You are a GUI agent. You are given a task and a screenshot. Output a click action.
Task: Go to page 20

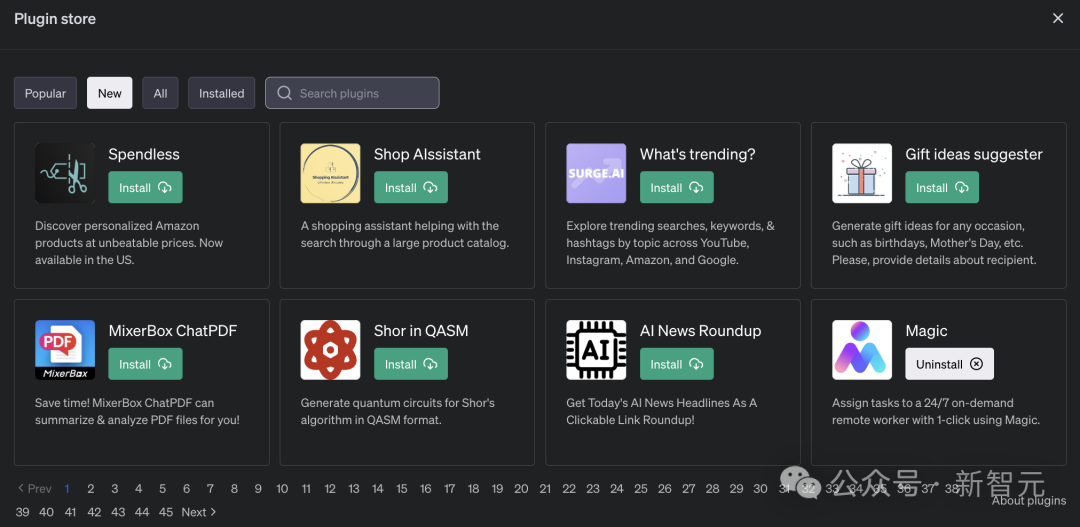[x=521, y=488]
